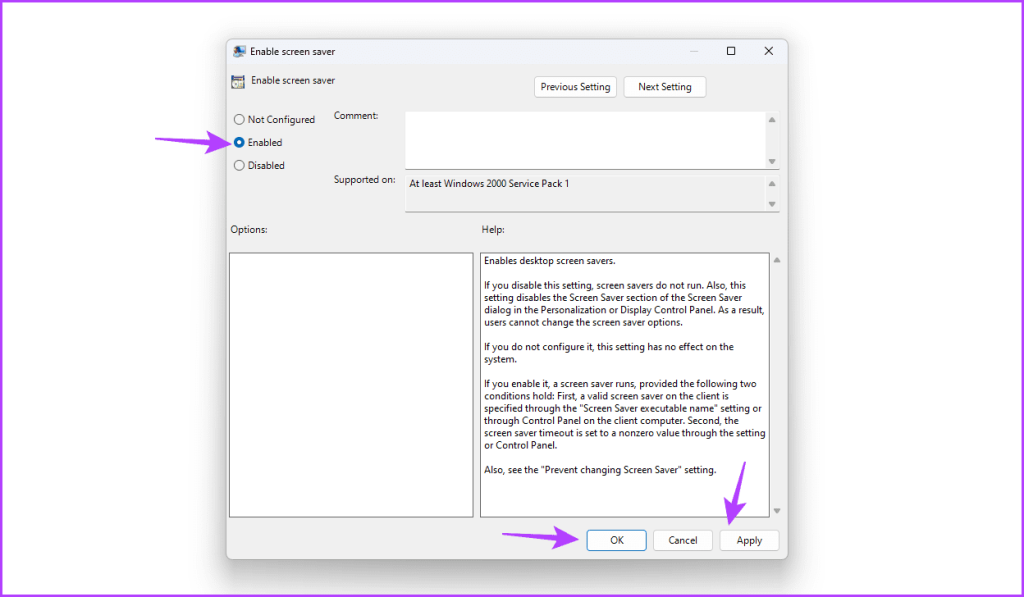
Task: Cancel the policy changes
Action: tap(683, 540)
